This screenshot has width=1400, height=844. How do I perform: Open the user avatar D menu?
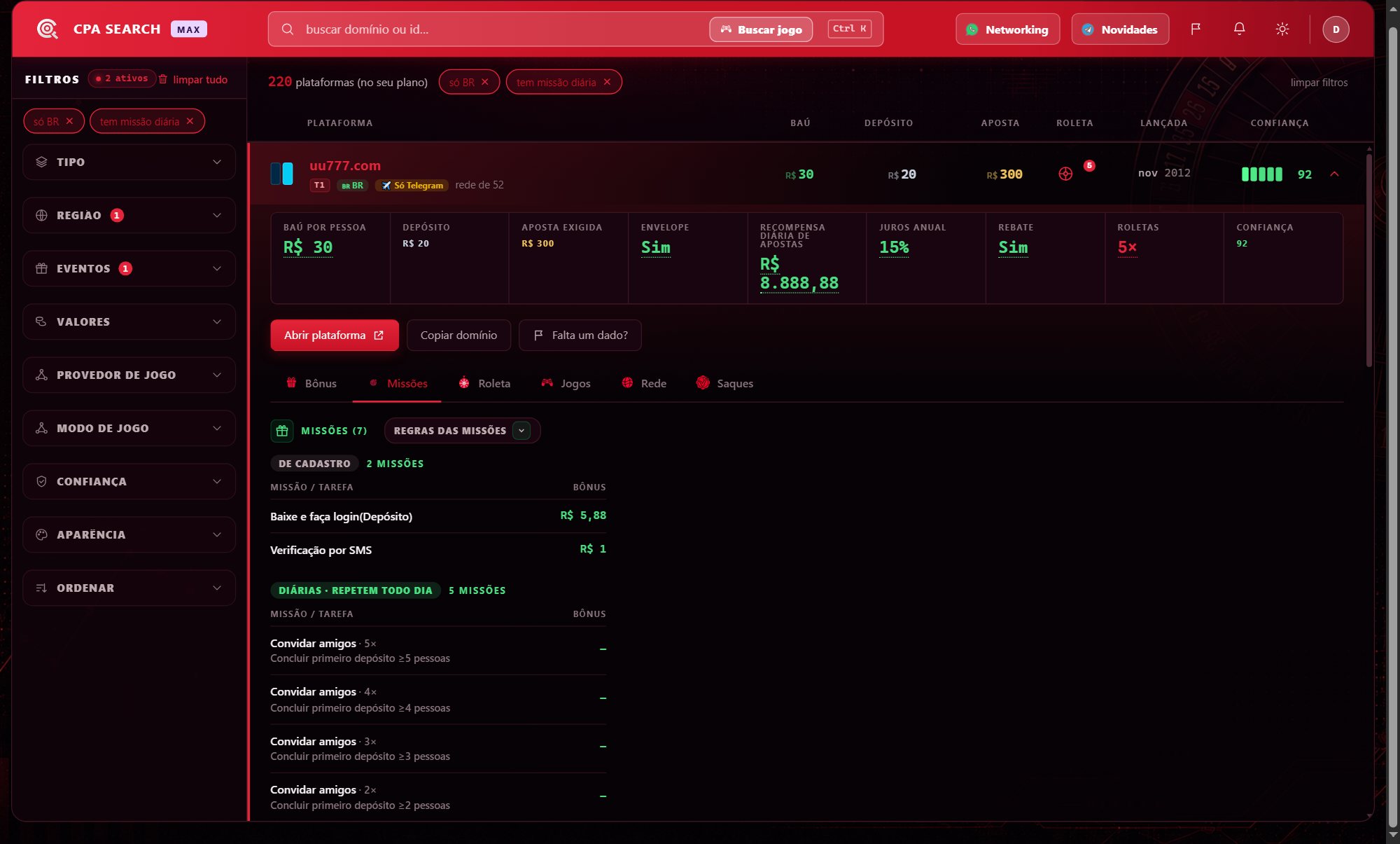point(1336,29)
